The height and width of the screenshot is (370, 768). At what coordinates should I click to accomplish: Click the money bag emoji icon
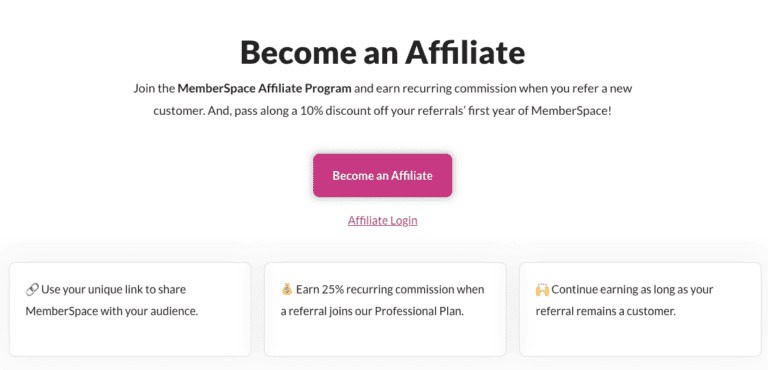[x=287, y=290]
